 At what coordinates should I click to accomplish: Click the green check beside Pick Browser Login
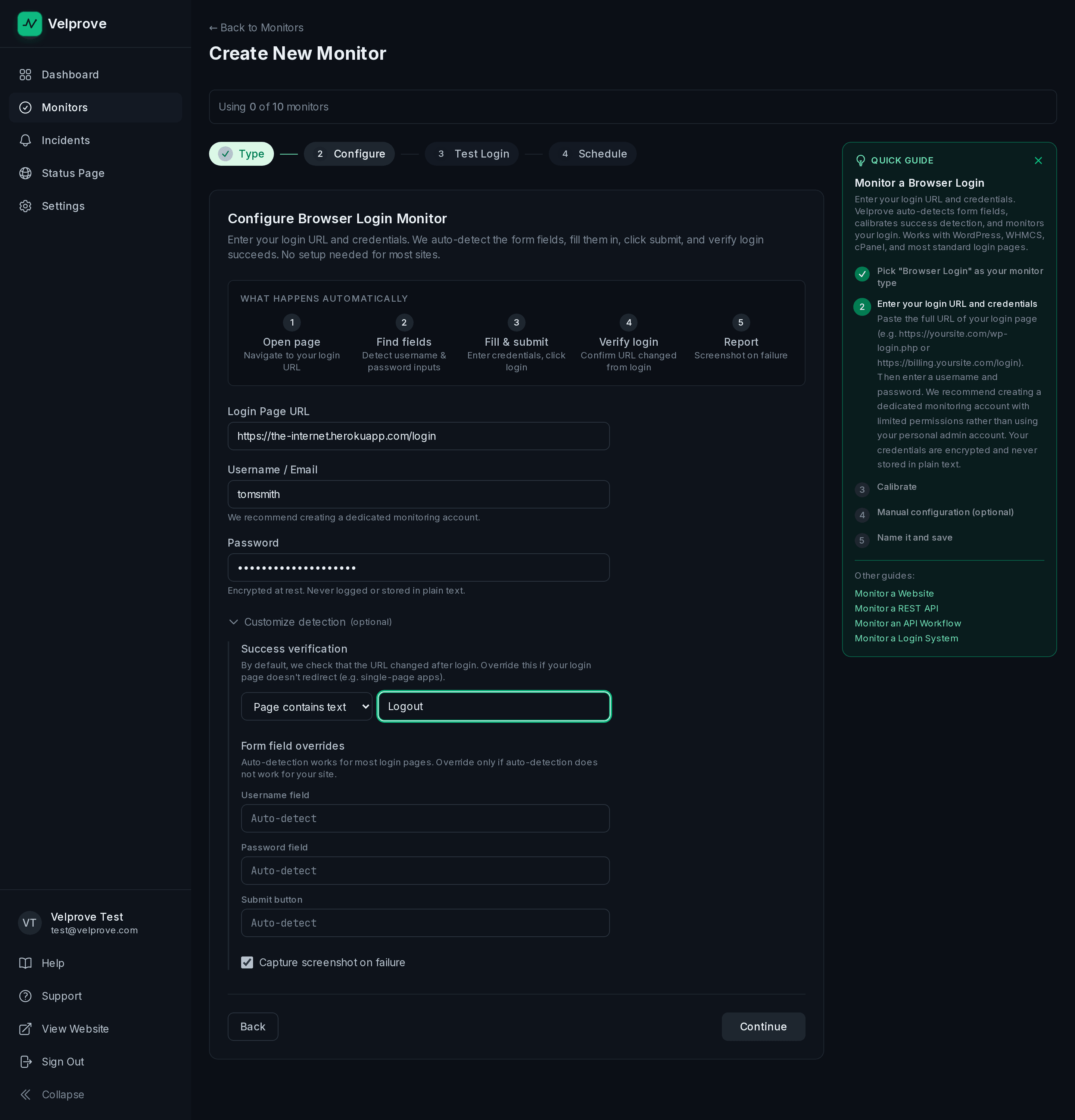(x=863, y=274)
